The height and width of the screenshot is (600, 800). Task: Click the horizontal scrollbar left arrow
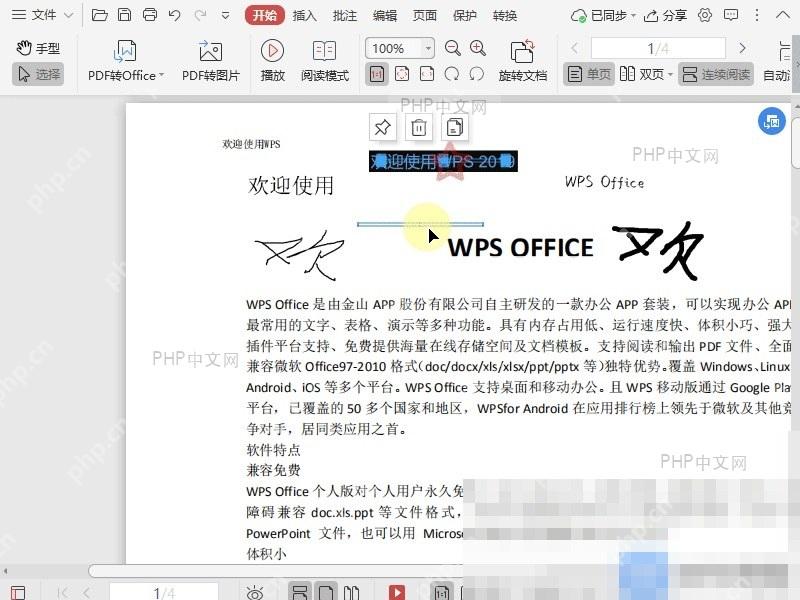(6, 571)
